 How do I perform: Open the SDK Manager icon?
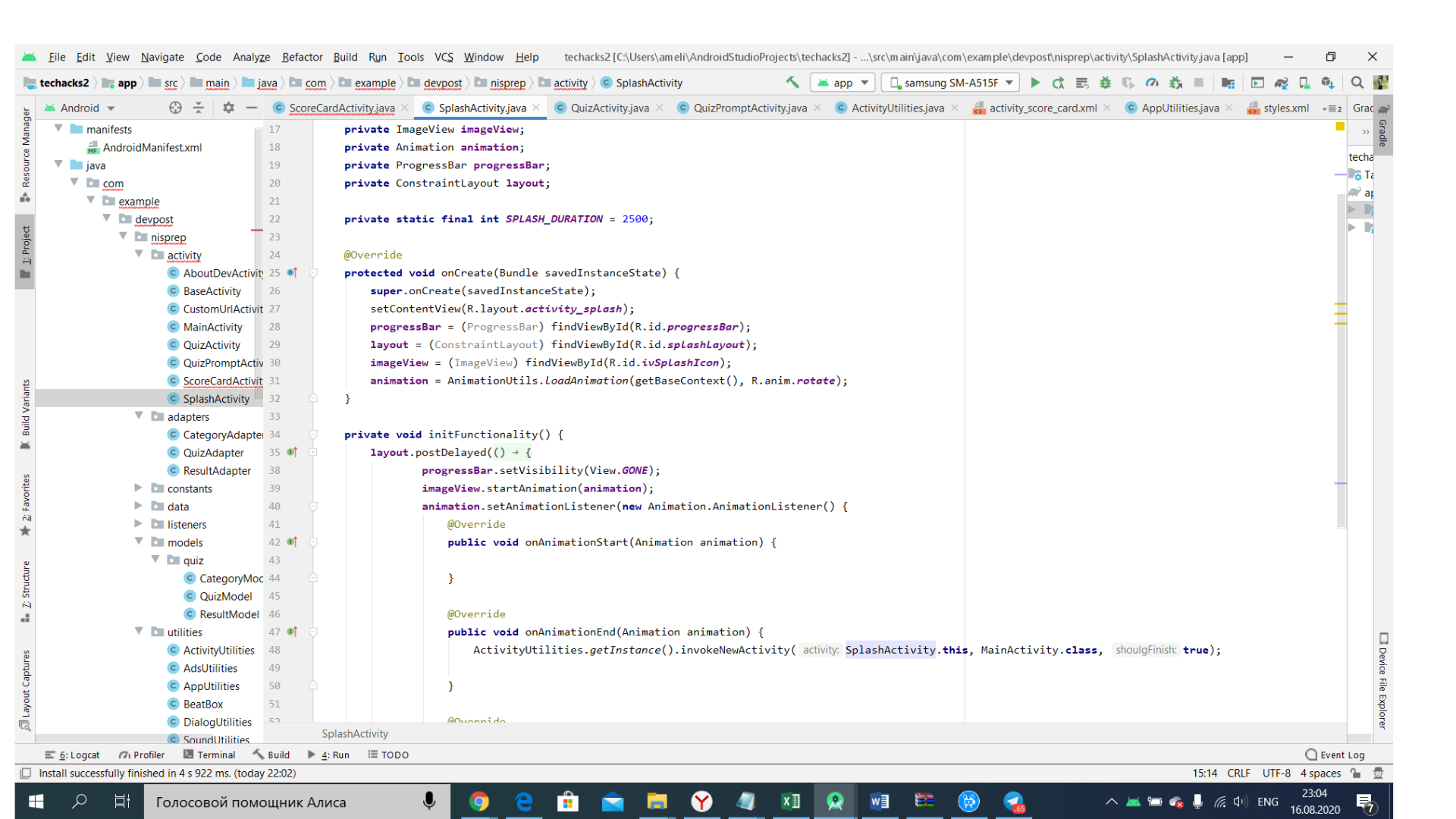(x=1327, y=83)
